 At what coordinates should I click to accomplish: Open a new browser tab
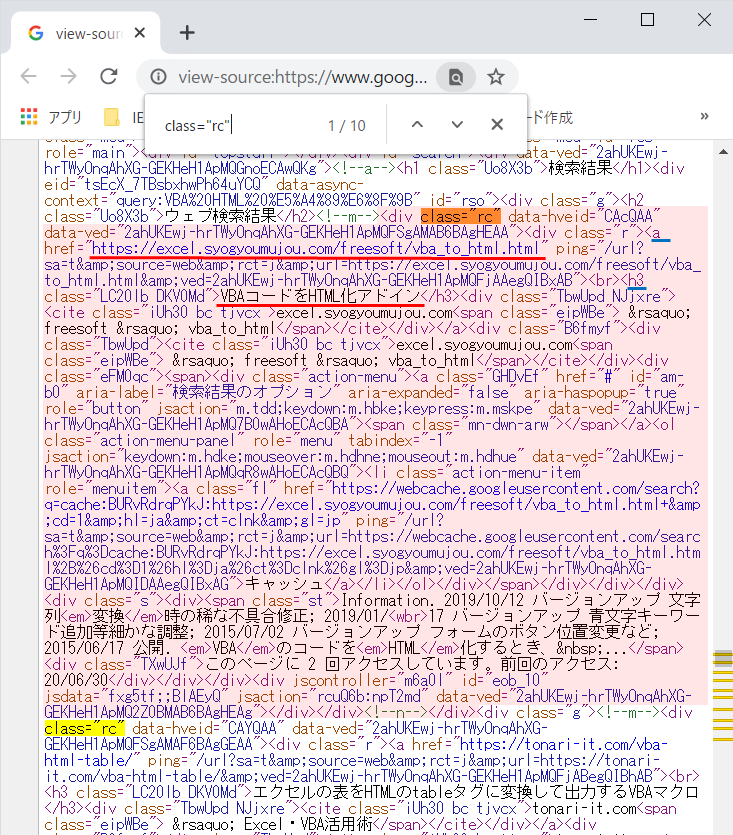187,33
